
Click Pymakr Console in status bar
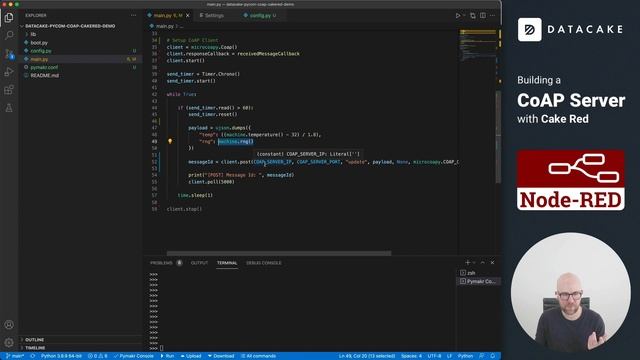click(x=133, y=356)
